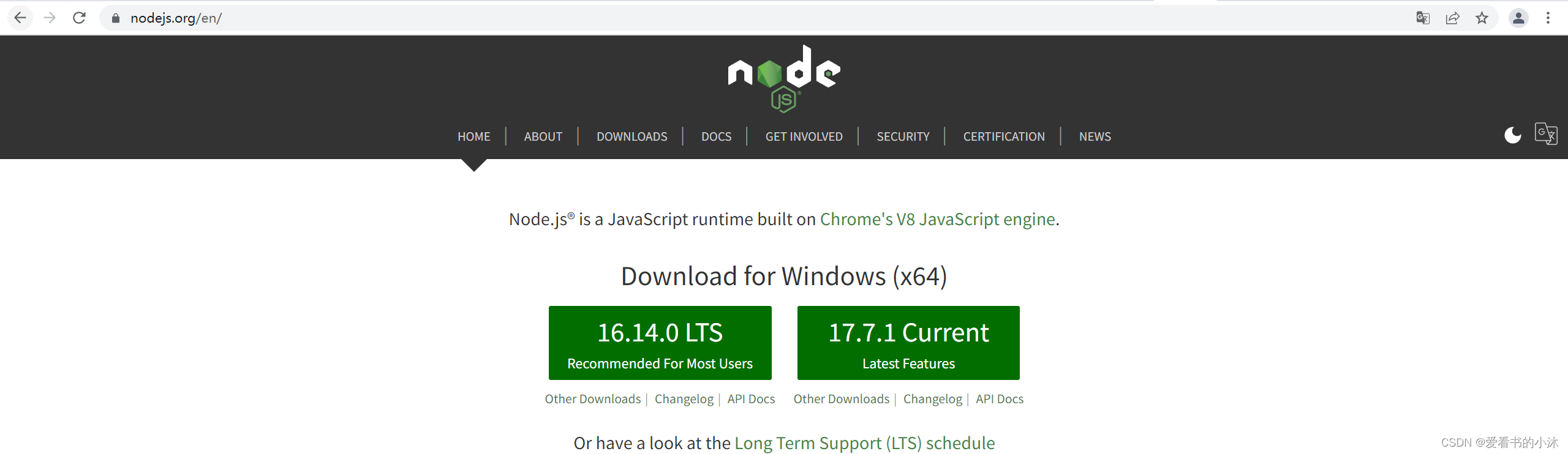This screenshot has width=1568, height=454.
Task: Click the Google Translate icon in address bar
Action: (1422, 18)
